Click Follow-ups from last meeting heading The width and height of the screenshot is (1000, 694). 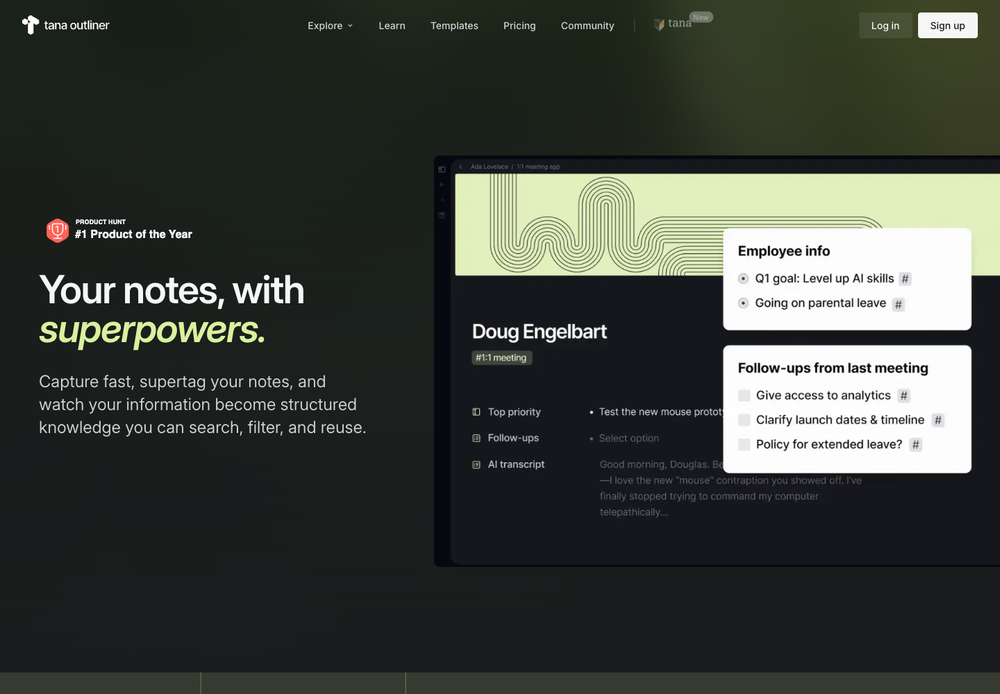coord(833,368)
